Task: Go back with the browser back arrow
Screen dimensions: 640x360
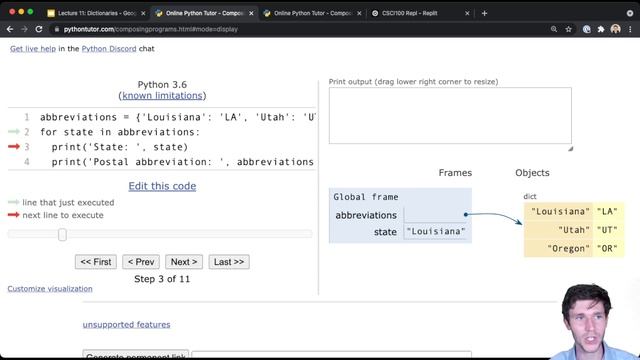Action: pos(10,29)
